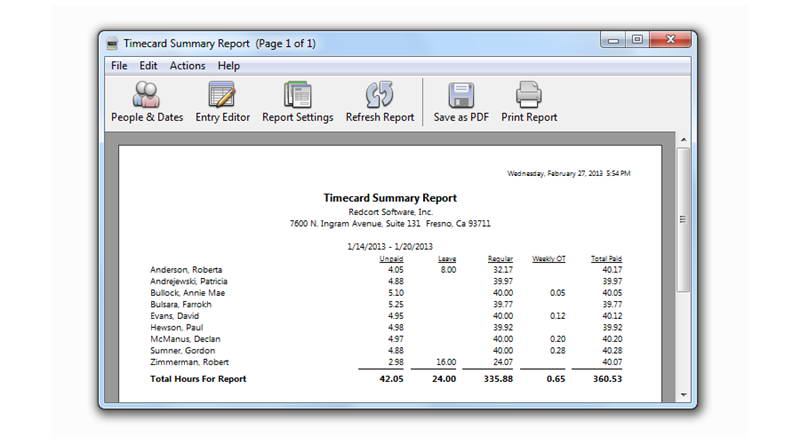Close the Timecard Summary Report window
Viewport: 800px width, 444px height.
(670, 40)
